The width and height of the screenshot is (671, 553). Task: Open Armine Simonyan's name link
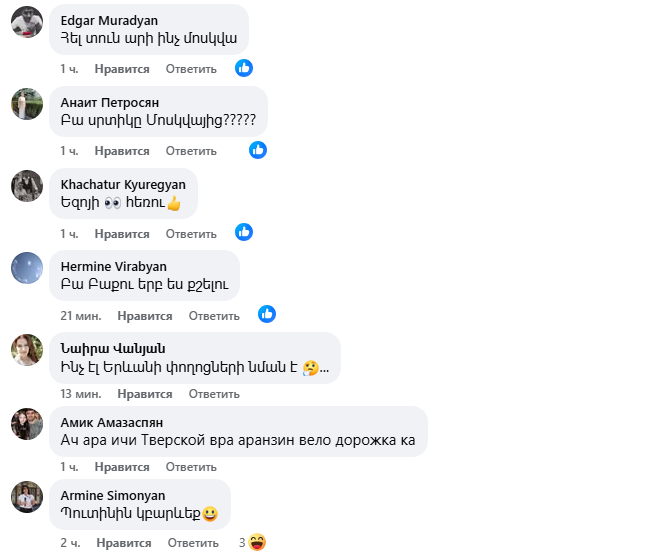[x=113, y=495]
